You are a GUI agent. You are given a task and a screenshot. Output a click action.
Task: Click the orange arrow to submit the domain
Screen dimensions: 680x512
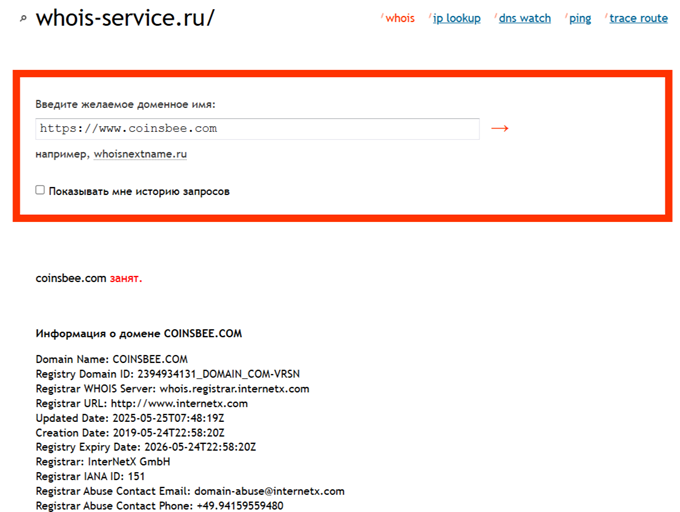[x=500, y=128]
